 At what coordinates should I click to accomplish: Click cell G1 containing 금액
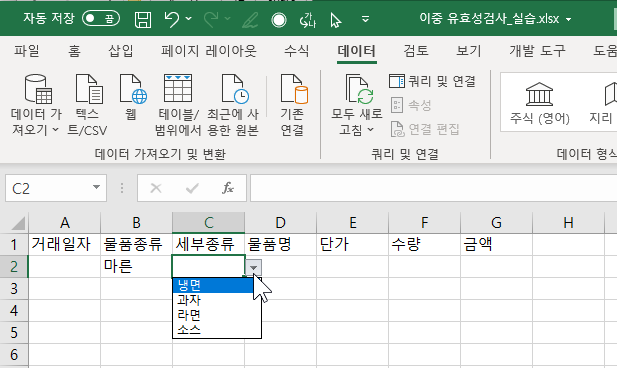[x=496, y=244]
